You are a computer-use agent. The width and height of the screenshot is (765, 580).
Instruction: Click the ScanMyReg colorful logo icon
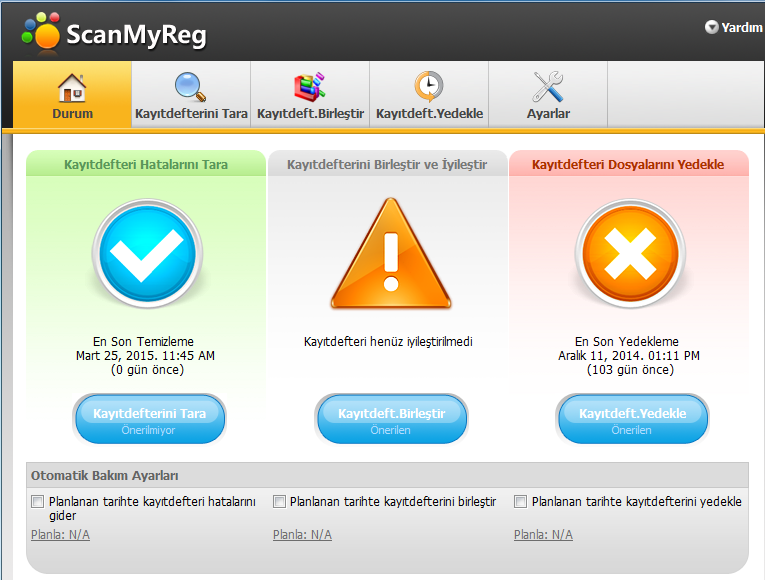click(40, 31)
